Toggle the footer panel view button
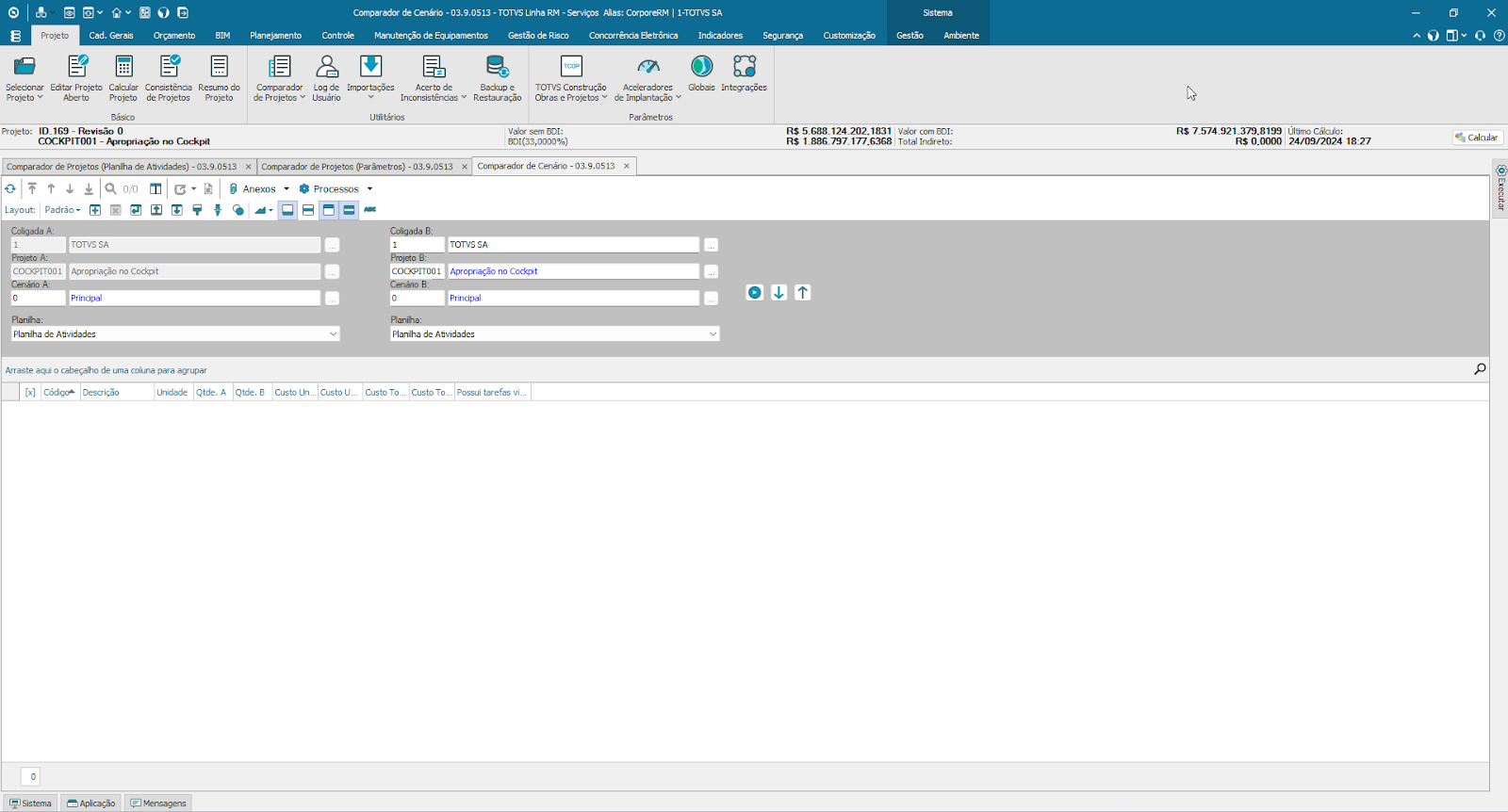The height and width of the screenshot is (812, 1508). click(287, 210)
